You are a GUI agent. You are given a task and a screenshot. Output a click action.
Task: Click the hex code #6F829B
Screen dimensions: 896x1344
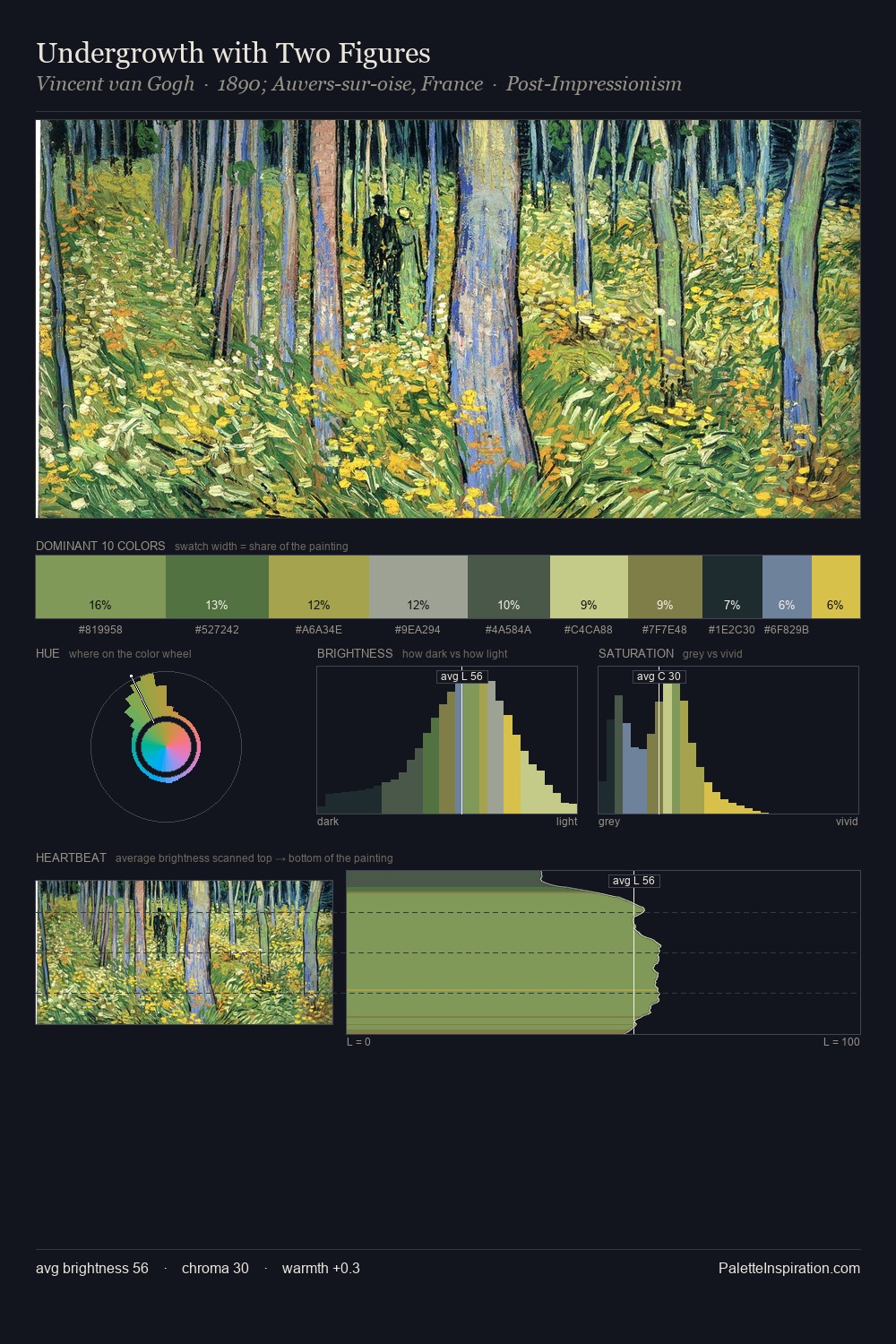[787, 630]
